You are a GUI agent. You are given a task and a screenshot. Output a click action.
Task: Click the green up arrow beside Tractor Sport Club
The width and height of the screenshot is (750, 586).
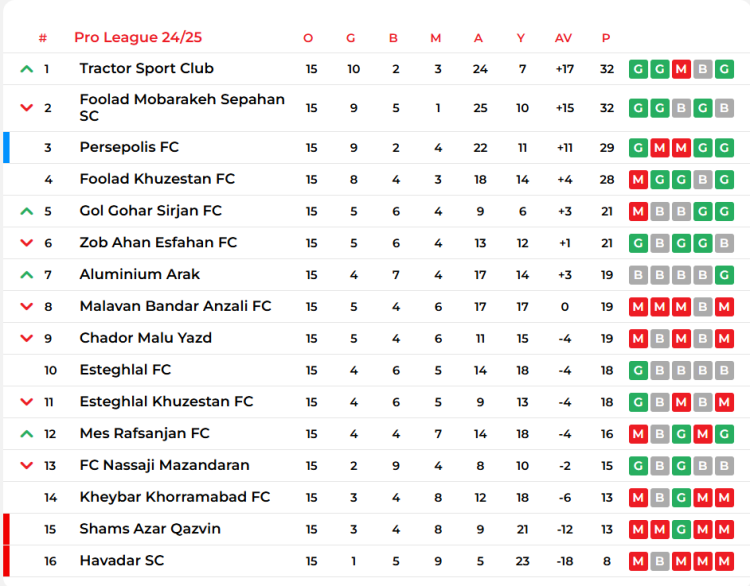tap(27, 69)
